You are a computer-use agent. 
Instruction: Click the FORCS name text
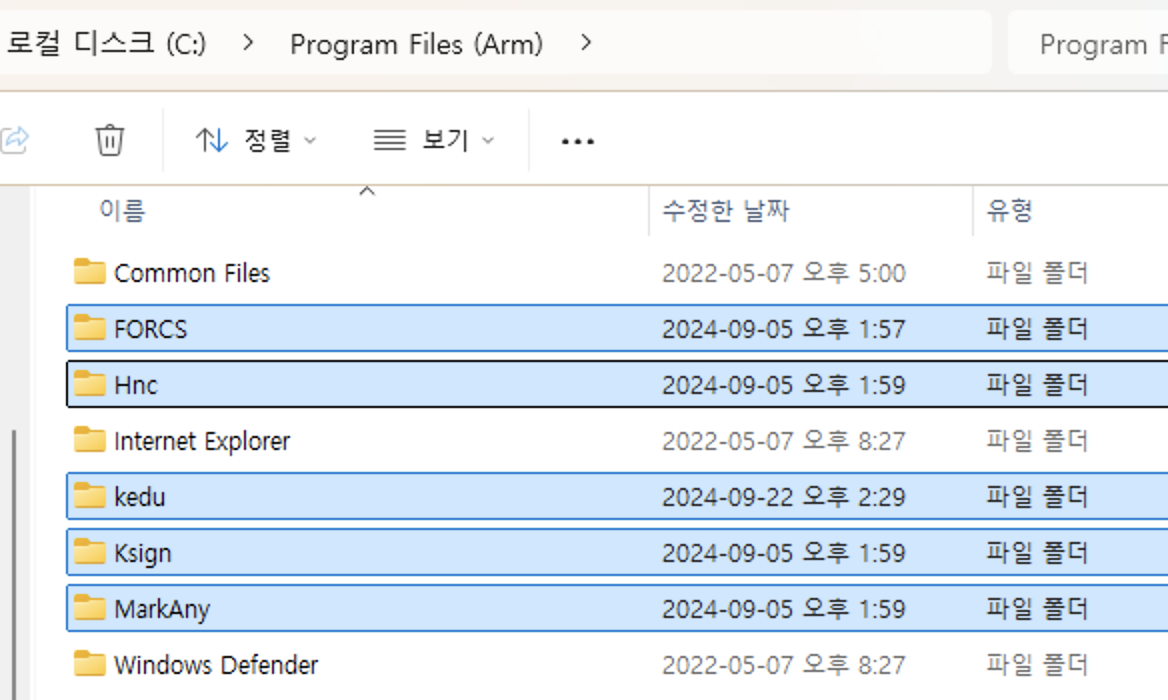pos(150,329)
